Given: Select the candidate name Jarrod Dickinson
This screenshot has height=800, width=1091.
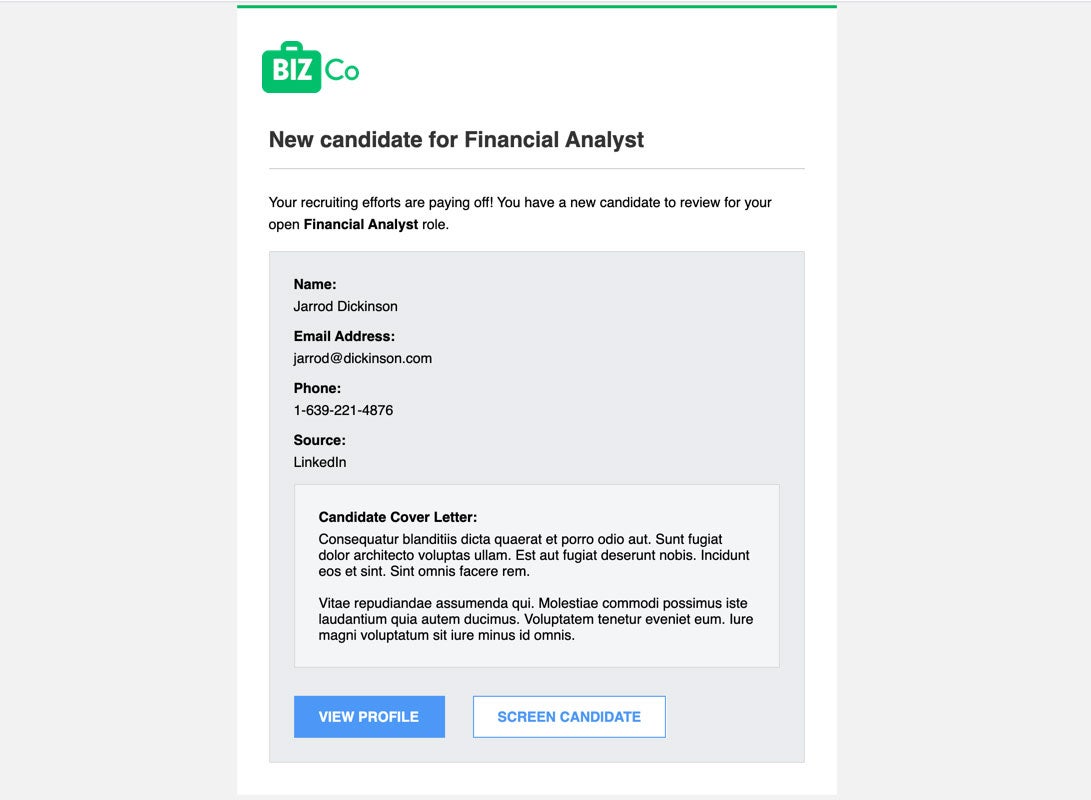Looking at the screenshot, I should (x=345, y=306).
